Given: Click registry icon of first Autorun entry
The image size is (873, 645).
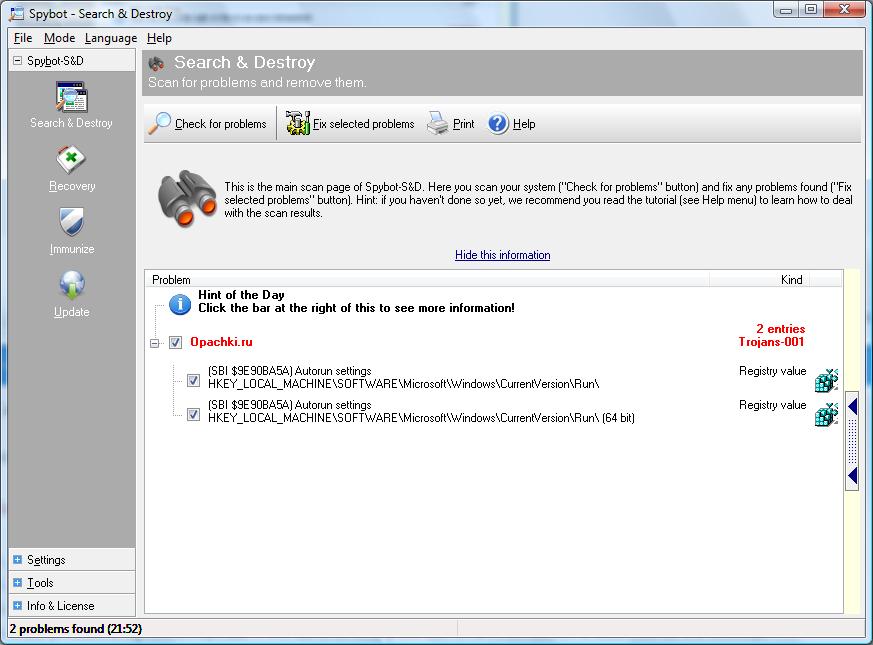Looking at the screenshot, I should click(826, 380).
